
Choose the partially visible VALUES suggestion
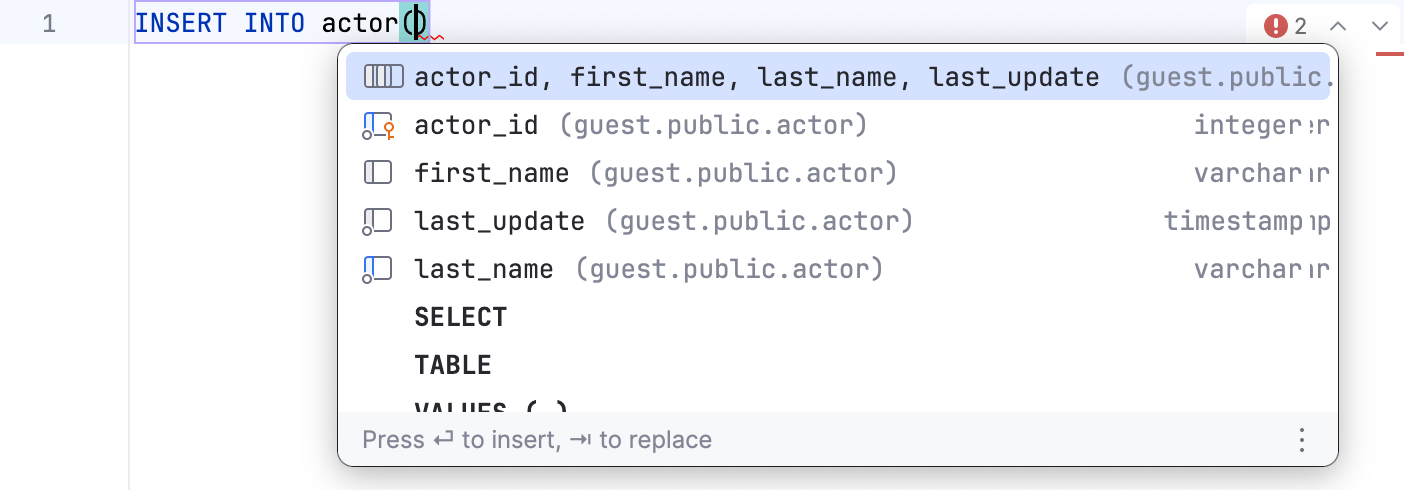point(491,406)
